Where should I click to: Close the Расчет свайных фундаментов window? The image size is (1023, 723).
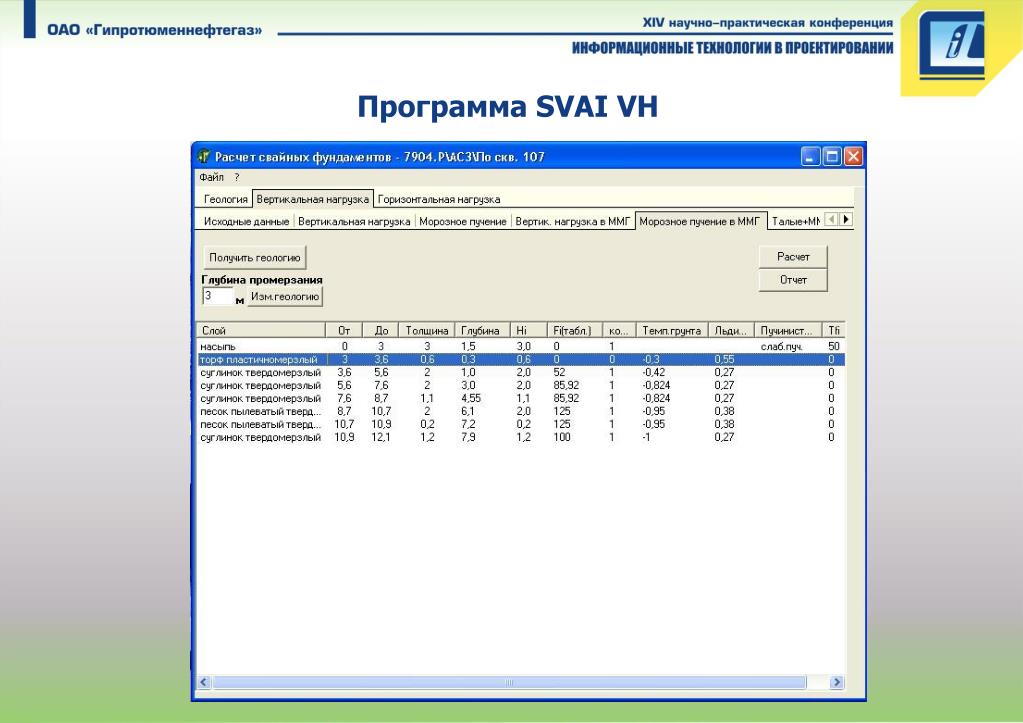pos(853,157)
